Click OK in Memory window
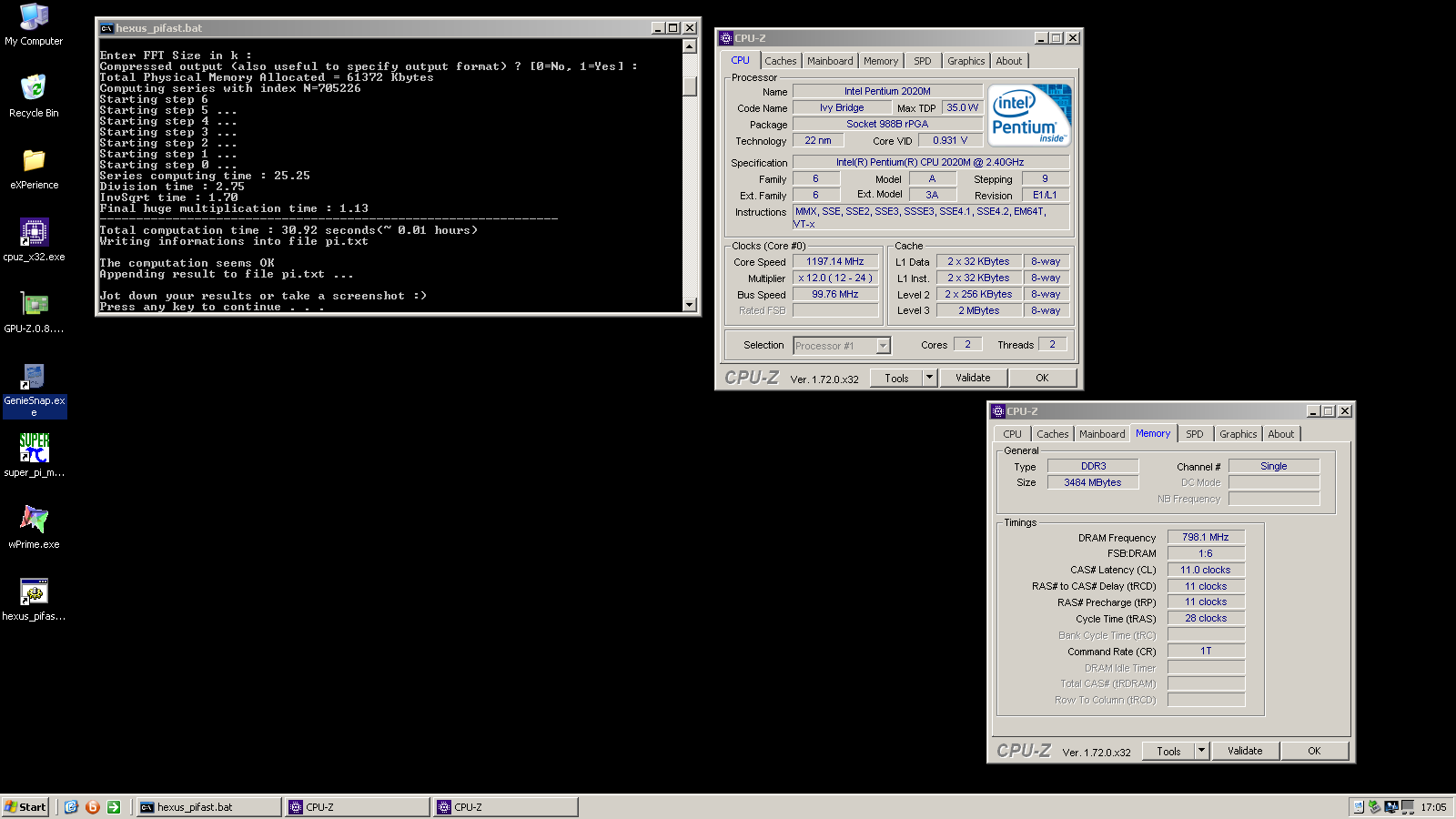 point(1314,751)
